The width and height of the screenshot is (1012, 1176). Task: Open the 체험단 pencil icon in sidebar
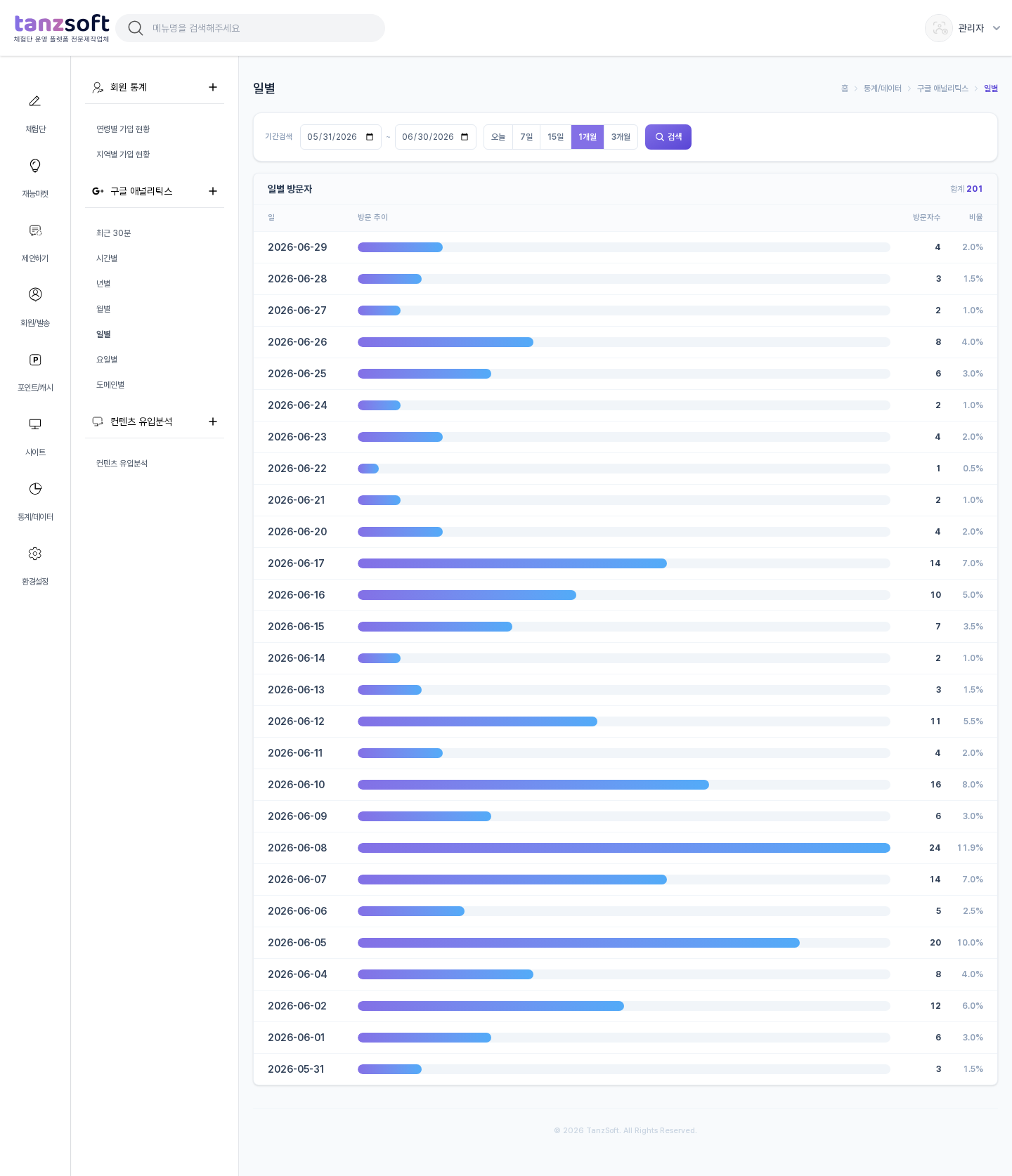[x=35, y=101]
